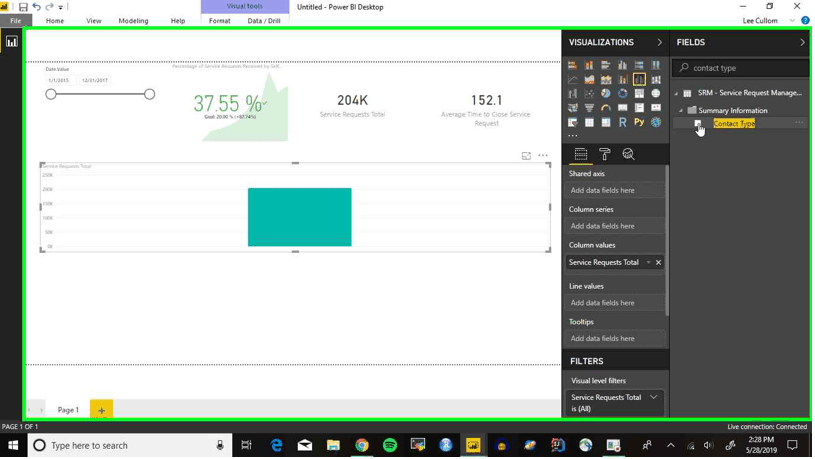The width and height of the screenshot is (815, 459).
Task: Select the Scatter chart visualization
Action: click(589, 94)
